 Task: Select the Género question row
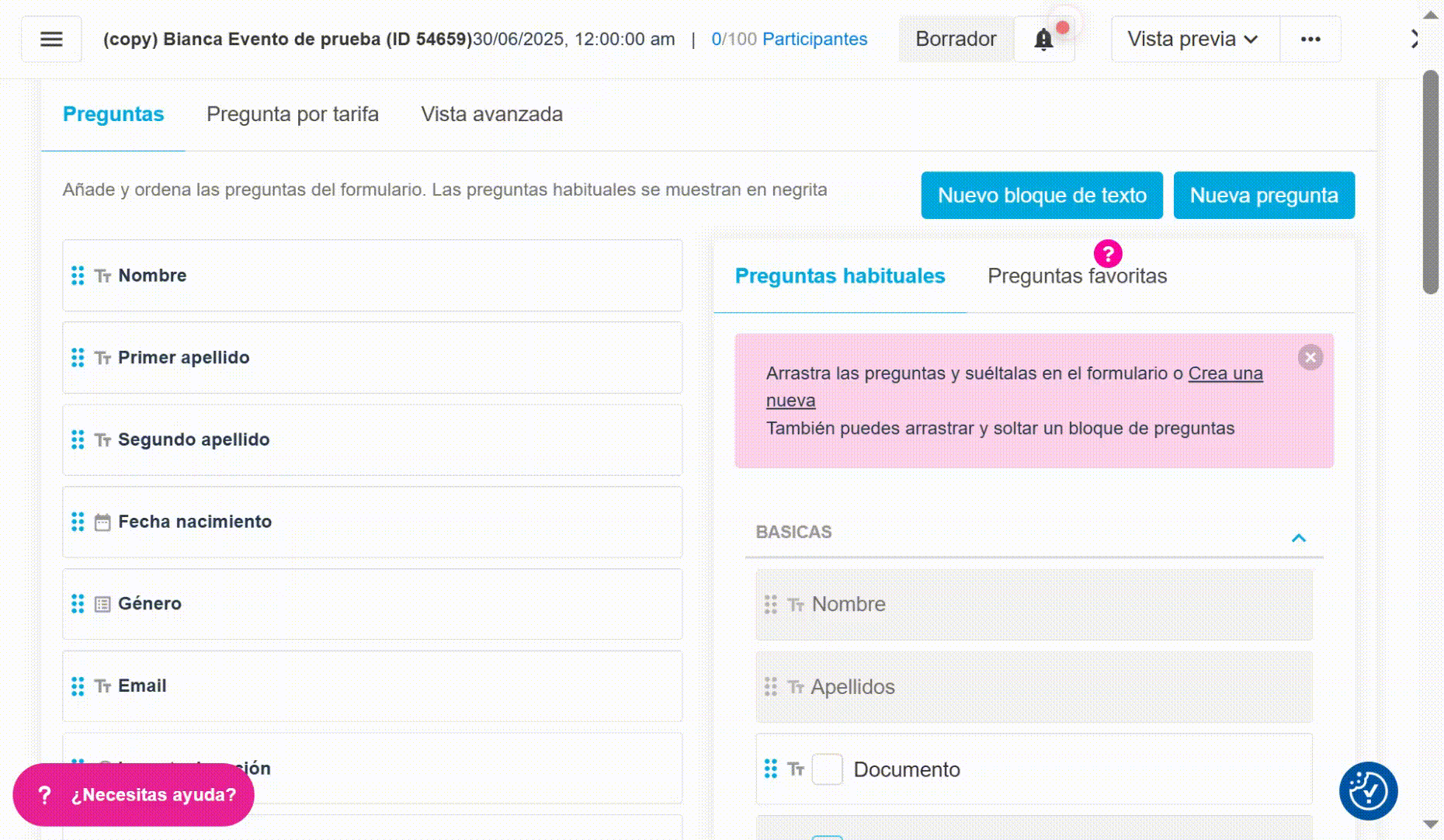pyautogui.click(x=373, y=604)
